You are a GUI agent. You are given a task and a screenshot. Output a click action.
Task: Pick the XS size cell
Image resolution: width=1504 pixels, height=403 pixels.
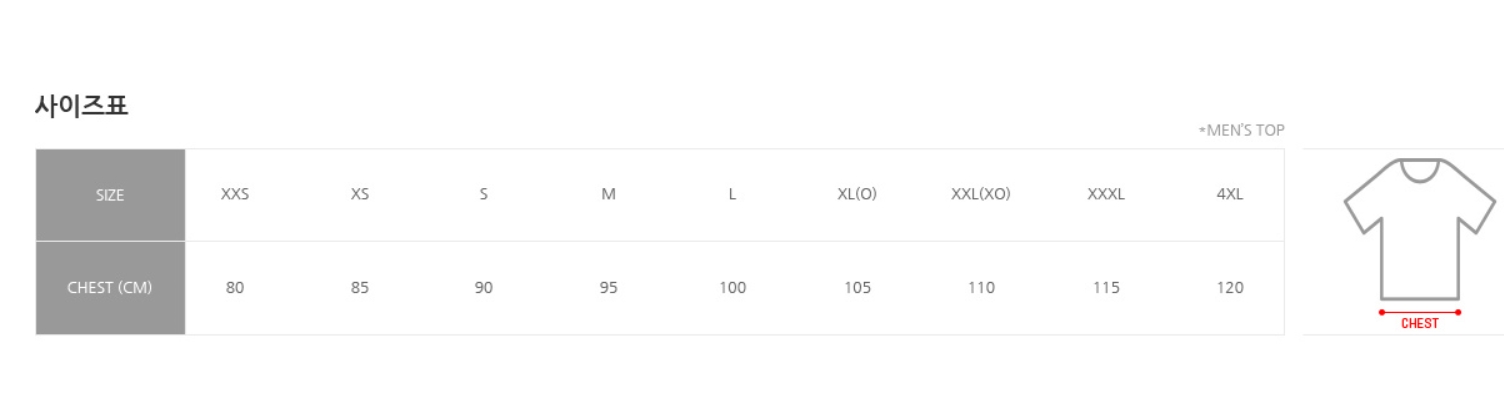coord(360,195)
